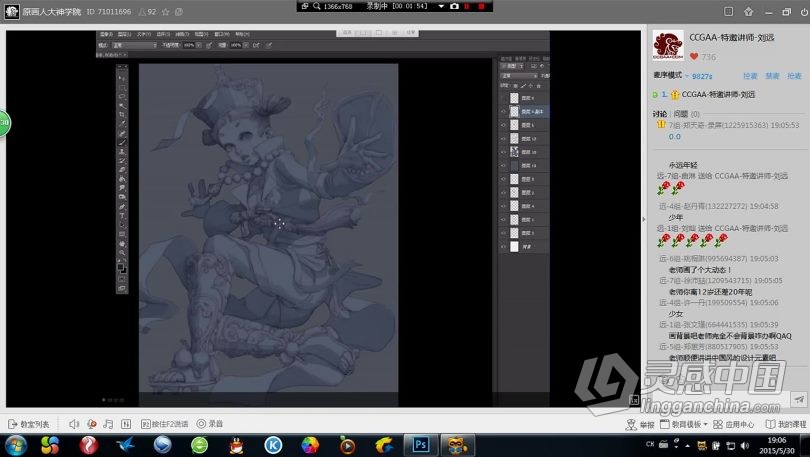Click the home icon in title bar

click(x=748, y=11)
